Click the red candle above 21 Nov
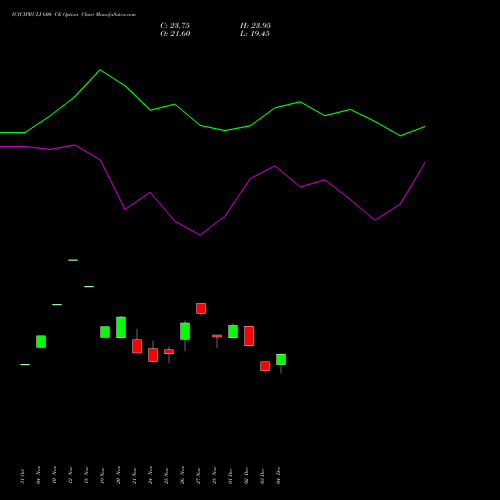The image size is (500, 500). click(137, 346)
